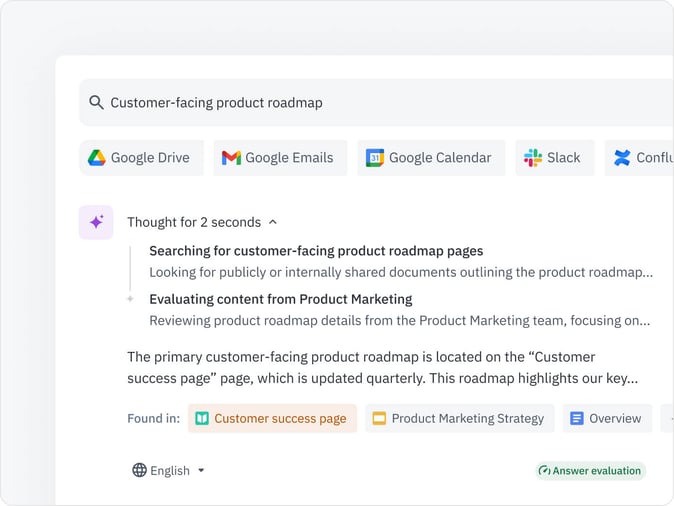Filter results by Google Emails
Screen dimensions: 674x506
click(280, 158)
